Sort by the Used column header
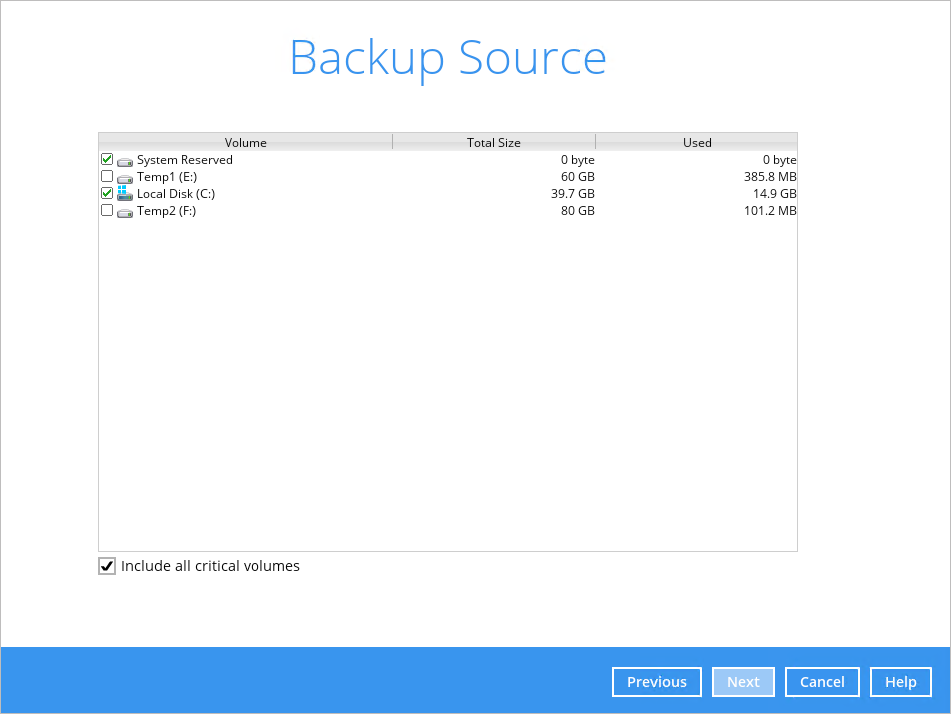 click(x=697, y=142)
